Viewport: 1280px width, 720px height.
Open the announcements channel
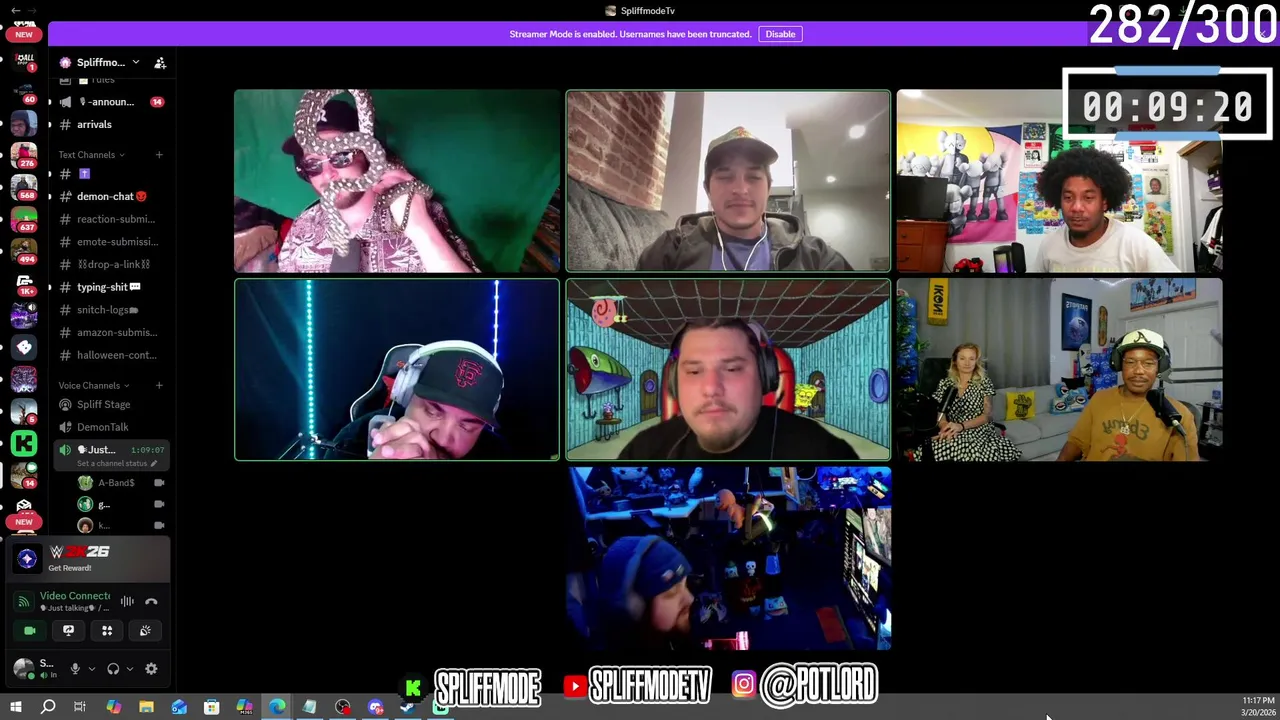pos(111,102)
